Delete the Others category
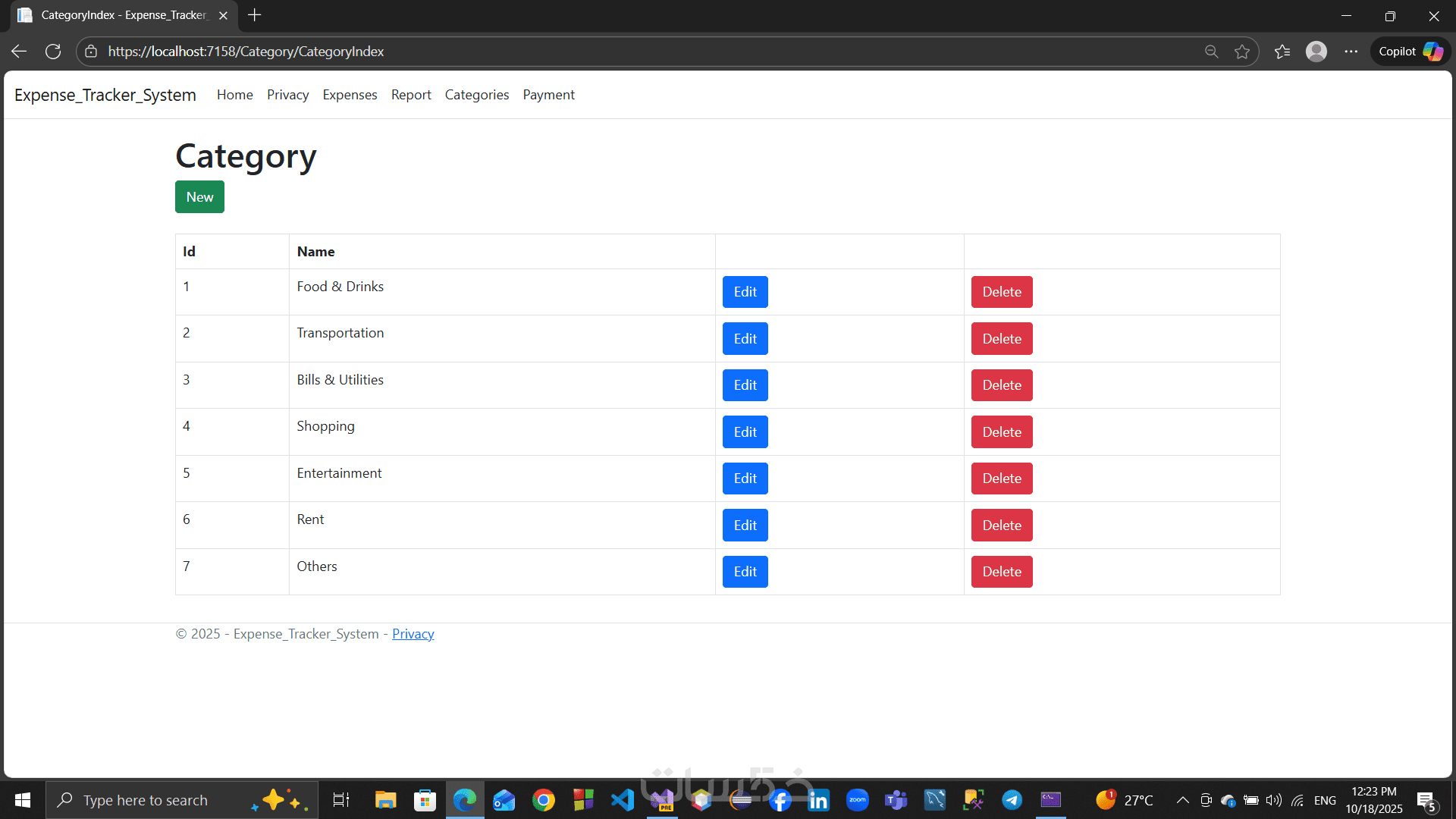Screen dimensions: 1456x819 [x=1001, y=572]
